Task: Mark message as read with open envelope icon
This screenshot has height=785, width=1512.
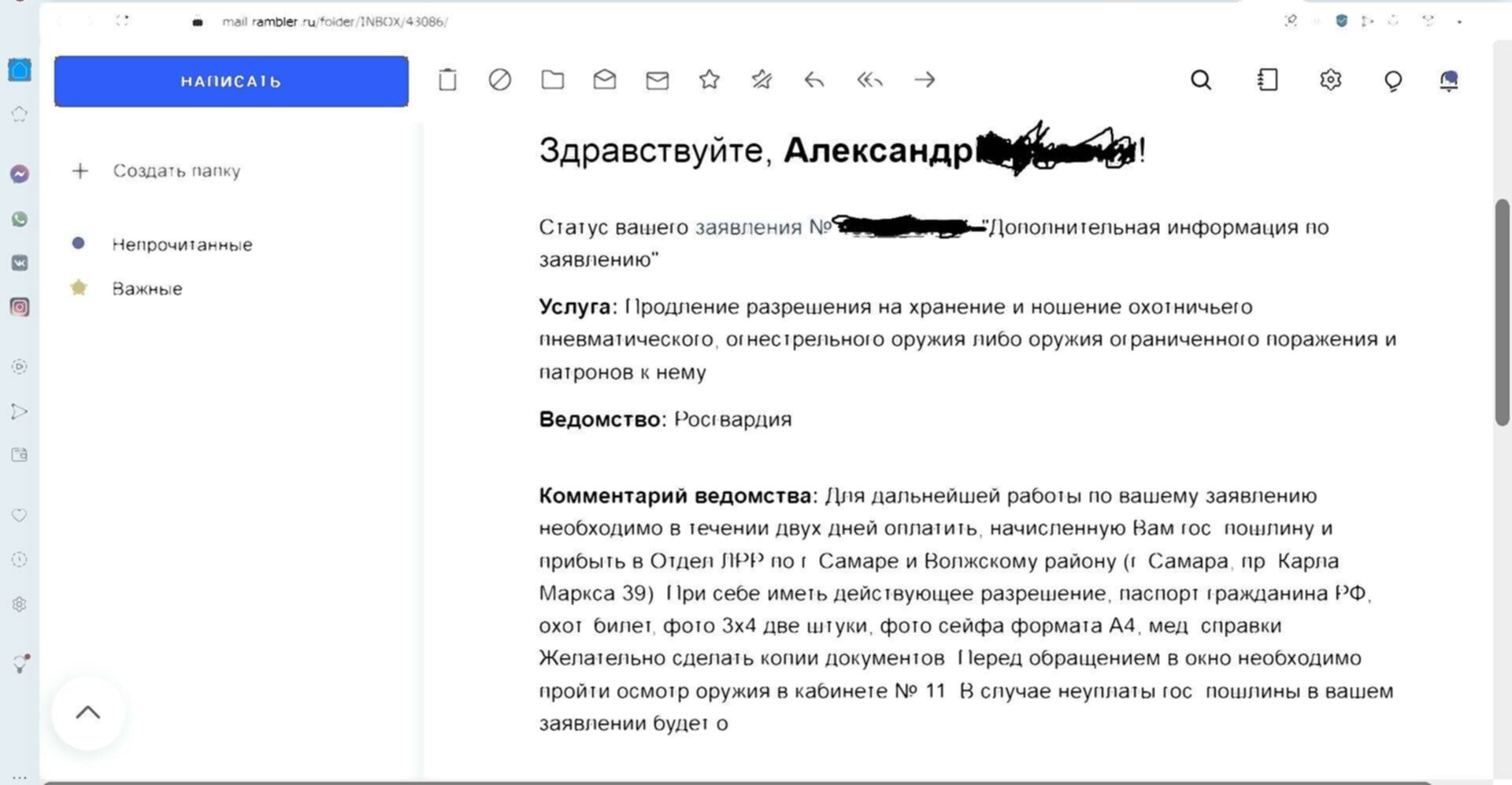Action: click(x=605, y=80)
